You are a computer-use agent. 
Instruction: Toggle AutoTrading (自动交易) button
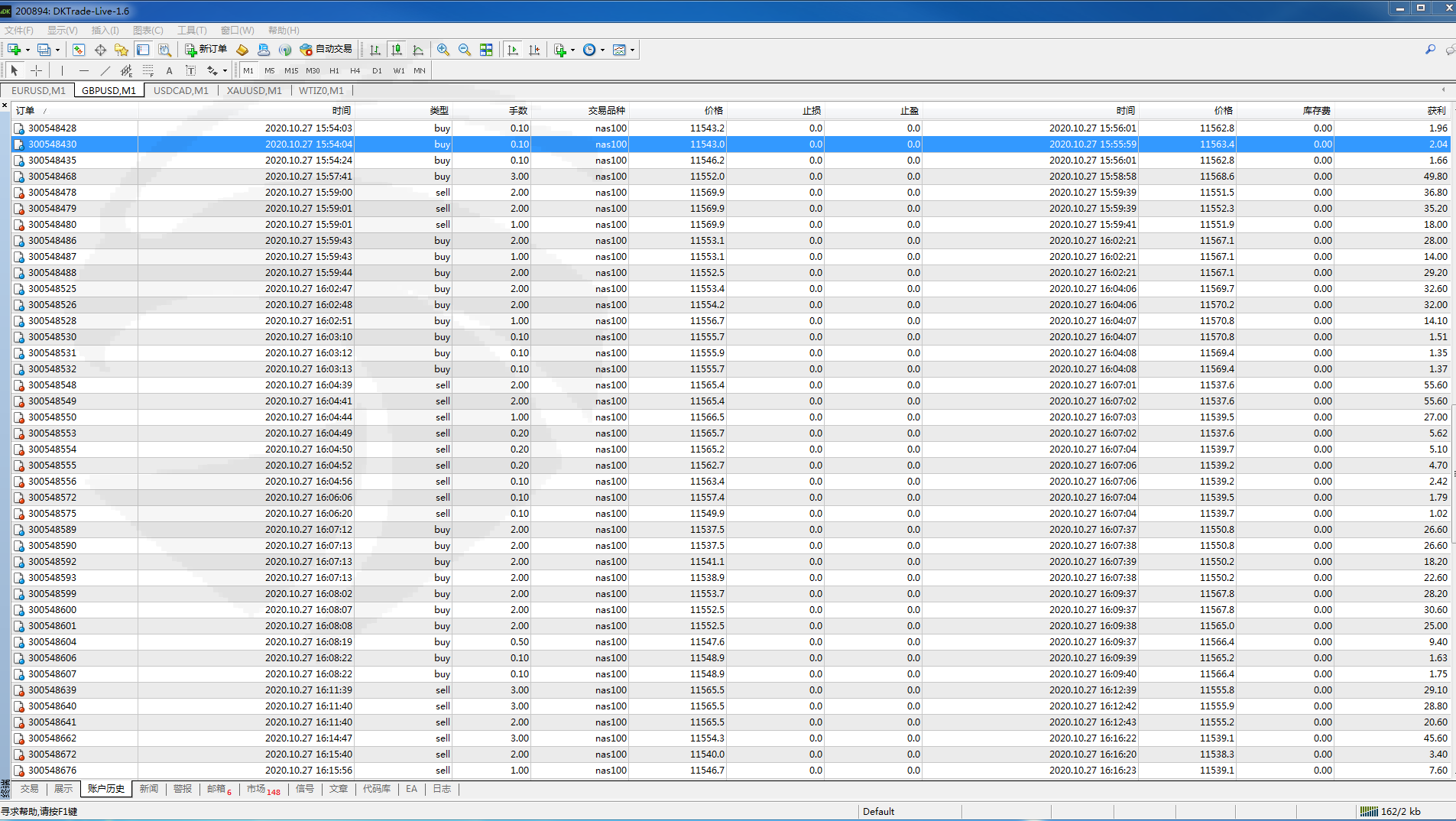click(x=326, y=50)
